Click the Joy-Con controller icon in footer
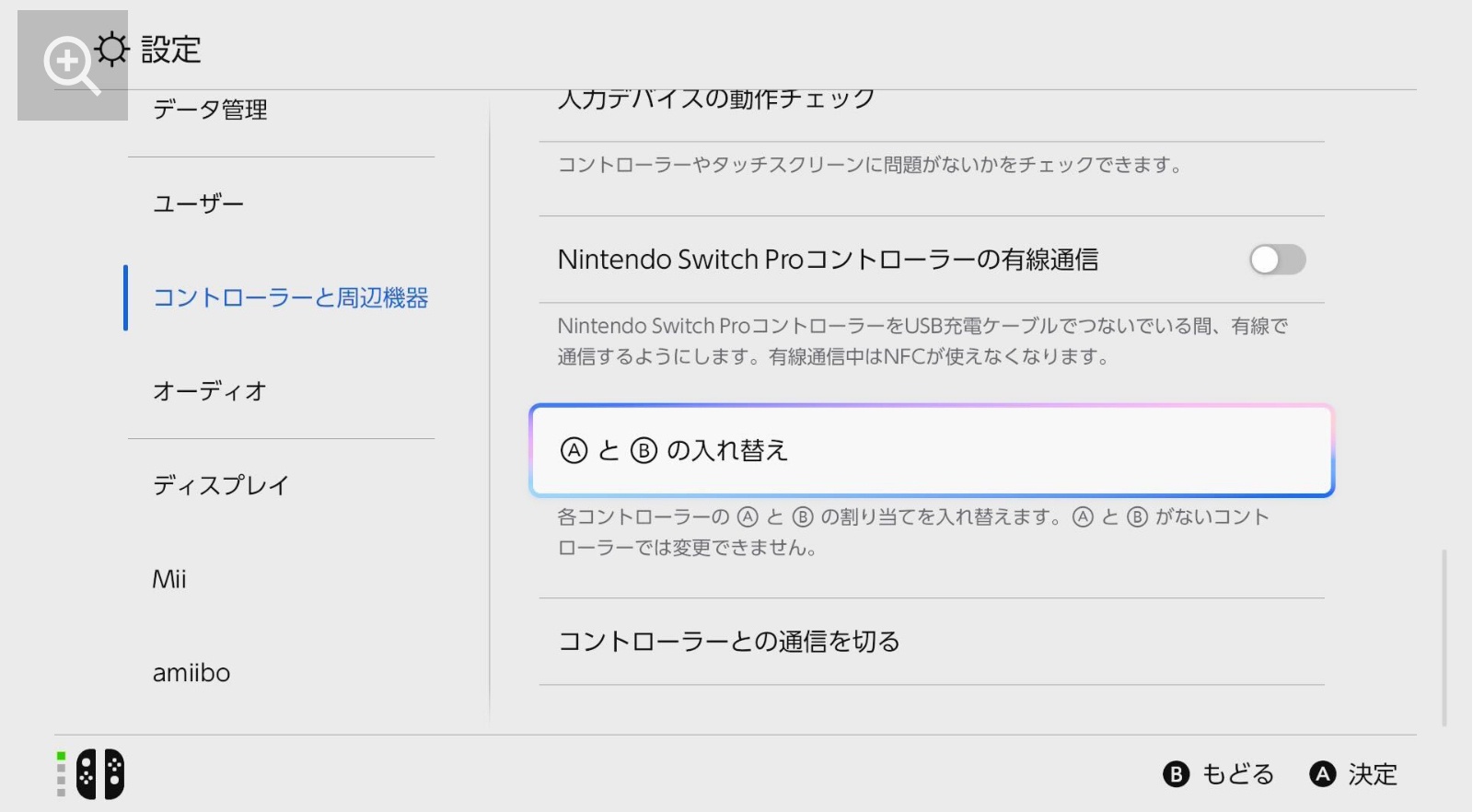 [100, 774]
